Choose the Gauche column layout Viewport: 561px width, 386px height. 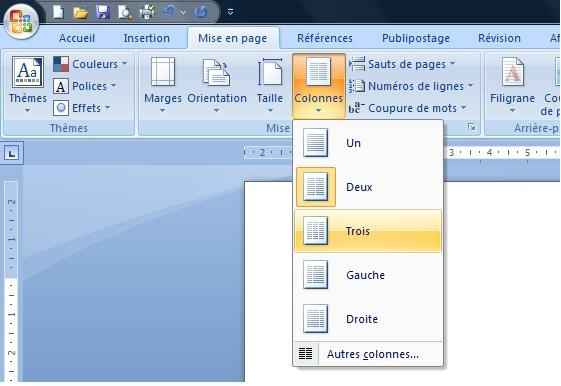tap(368, 275)
